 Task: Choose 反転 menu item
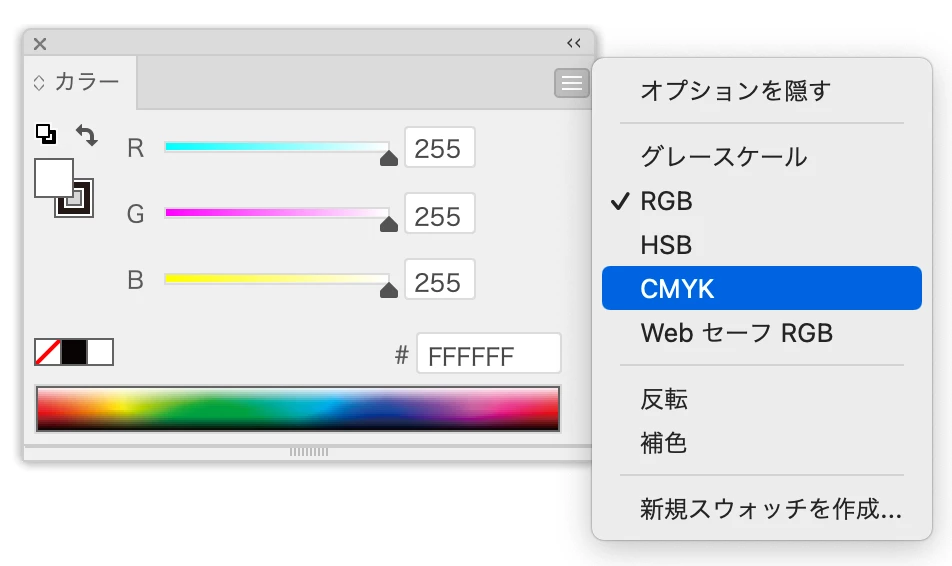[761, 400]
